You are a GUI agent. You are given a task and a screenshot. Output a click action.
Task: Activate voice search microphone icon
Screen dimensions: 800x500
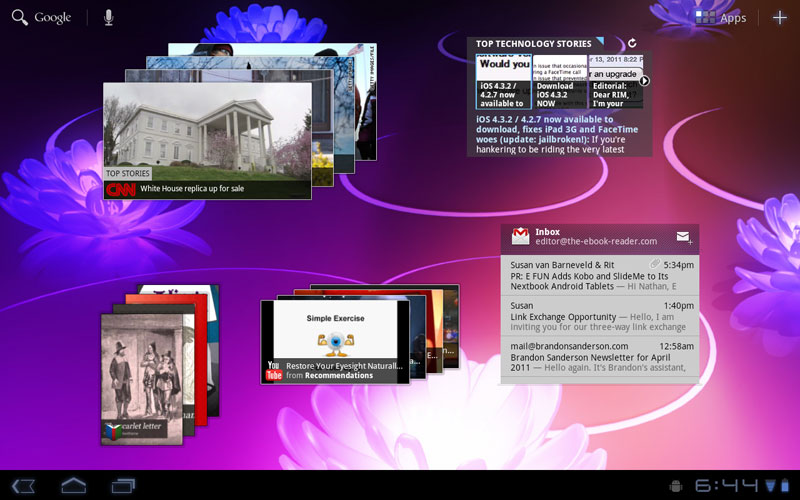point(108,17)
